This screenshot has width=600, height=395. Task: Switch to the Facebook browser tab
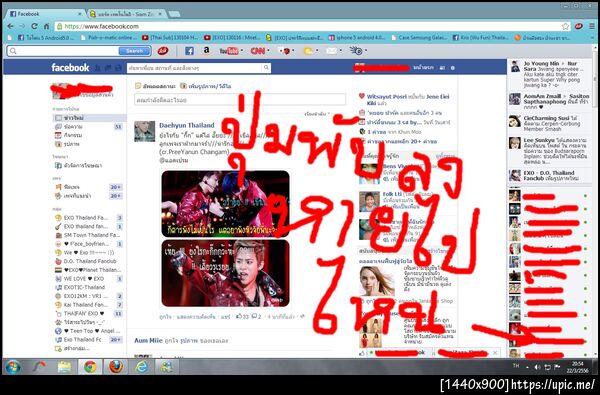click(45, 14)
